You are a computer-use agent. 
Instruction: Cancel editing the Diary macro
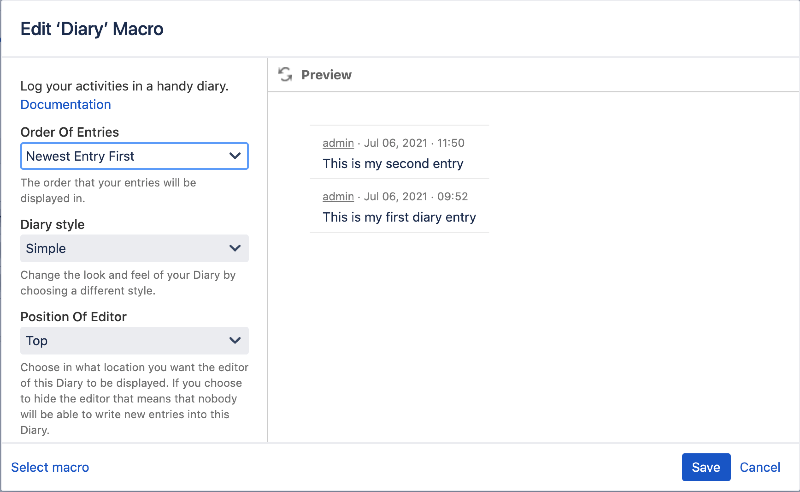point(760,467)
